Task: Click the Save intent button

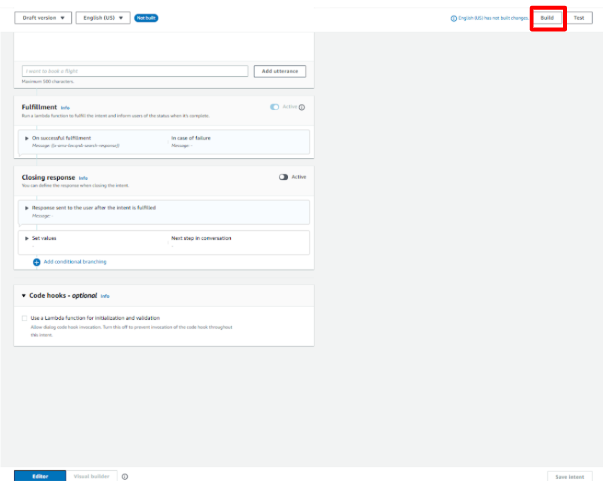Action: 570,477
